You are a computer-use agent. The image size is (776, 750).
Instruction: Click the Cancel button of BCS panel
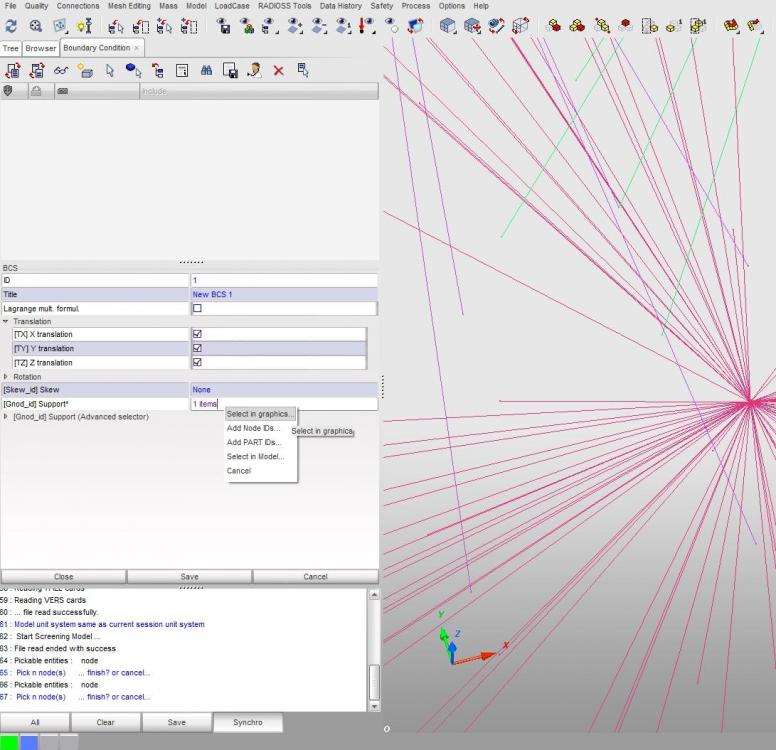[x=315, y=577]
